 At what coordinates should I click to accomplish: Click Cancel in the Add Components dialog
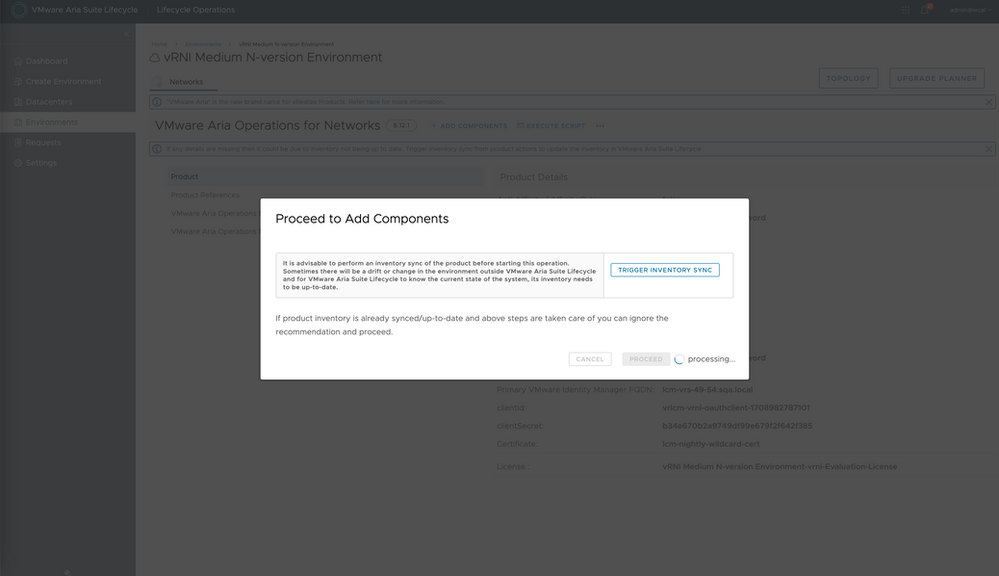coord(590,359)
